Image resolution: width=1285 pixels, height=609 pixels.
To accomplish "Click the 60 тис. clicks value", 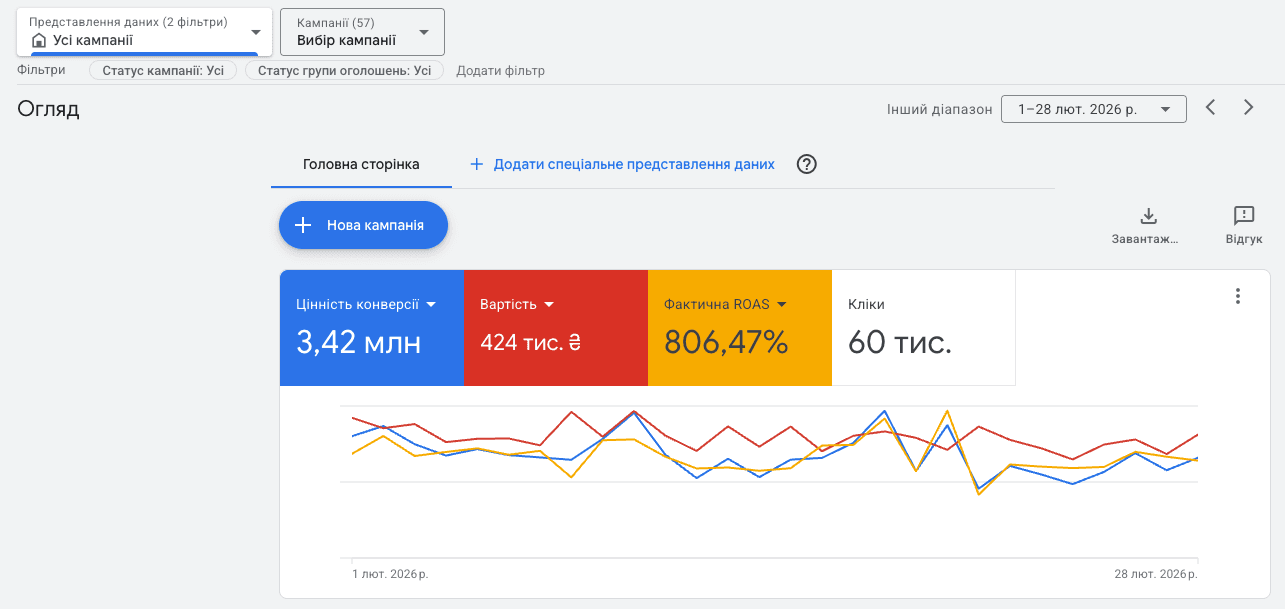I will click(x=900, y=343).
